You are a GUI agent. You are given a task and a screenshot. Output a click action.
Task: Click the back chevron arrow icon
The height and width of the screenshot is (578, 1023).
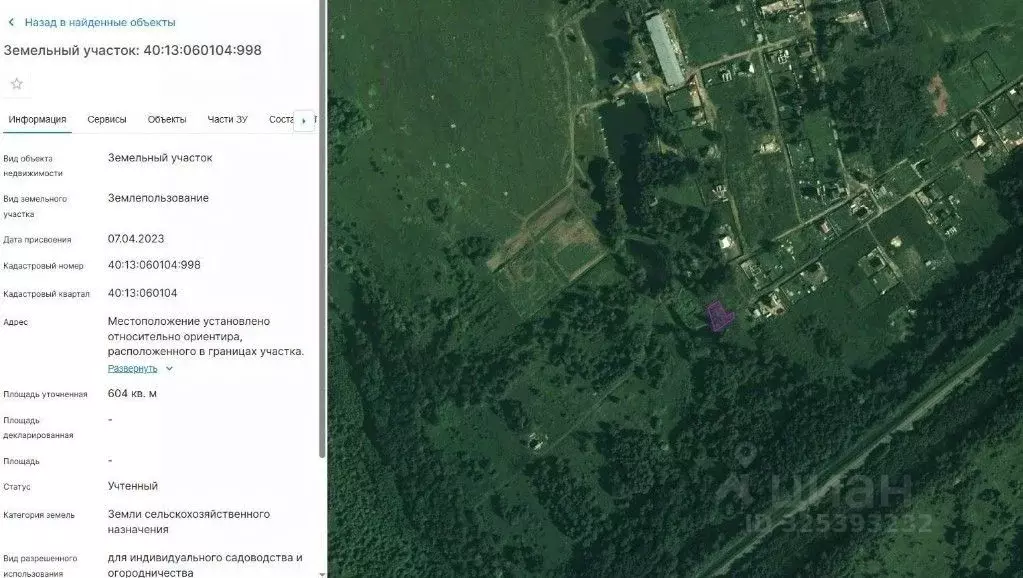tap(11, 22)
